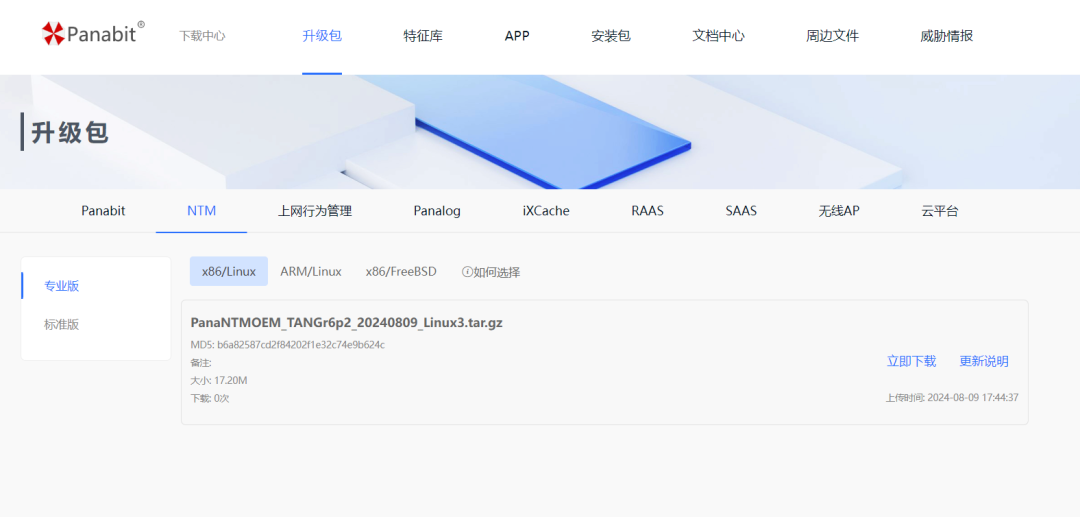The width and height of the screenshot is (1080, 517).
Task: Open the 威胁情报 navigation item
Action: [x=946, y=36]
